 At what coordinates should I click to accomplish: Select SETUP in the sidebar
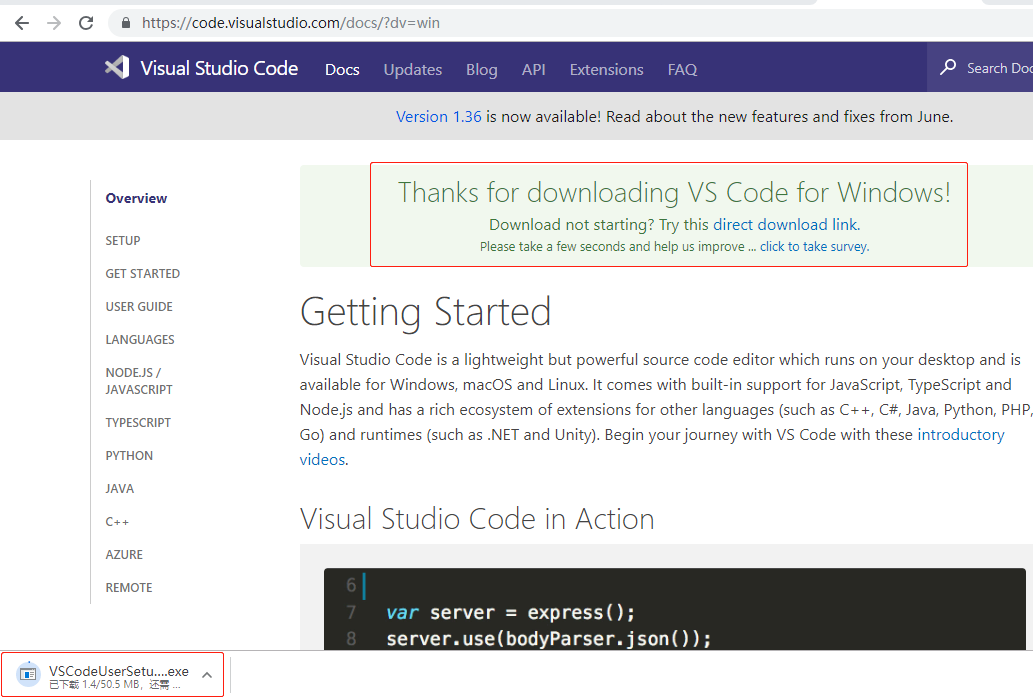[x=123, y=240]
